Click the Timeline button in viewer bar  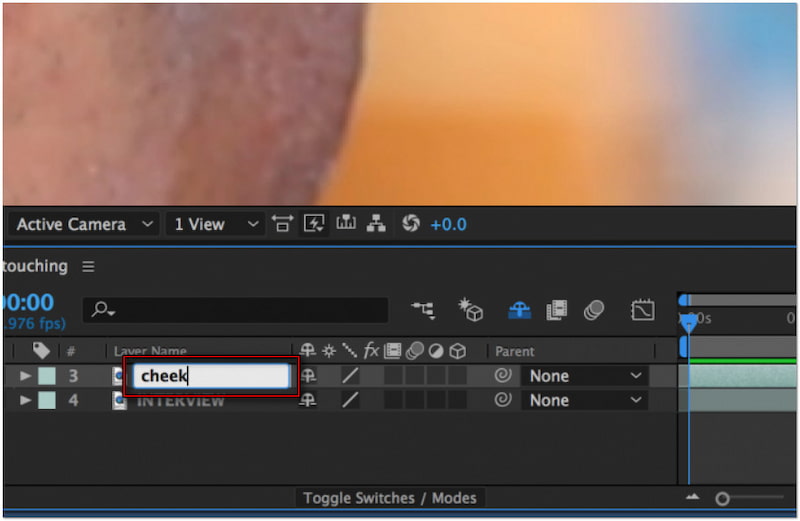click(x=346, y=224)
